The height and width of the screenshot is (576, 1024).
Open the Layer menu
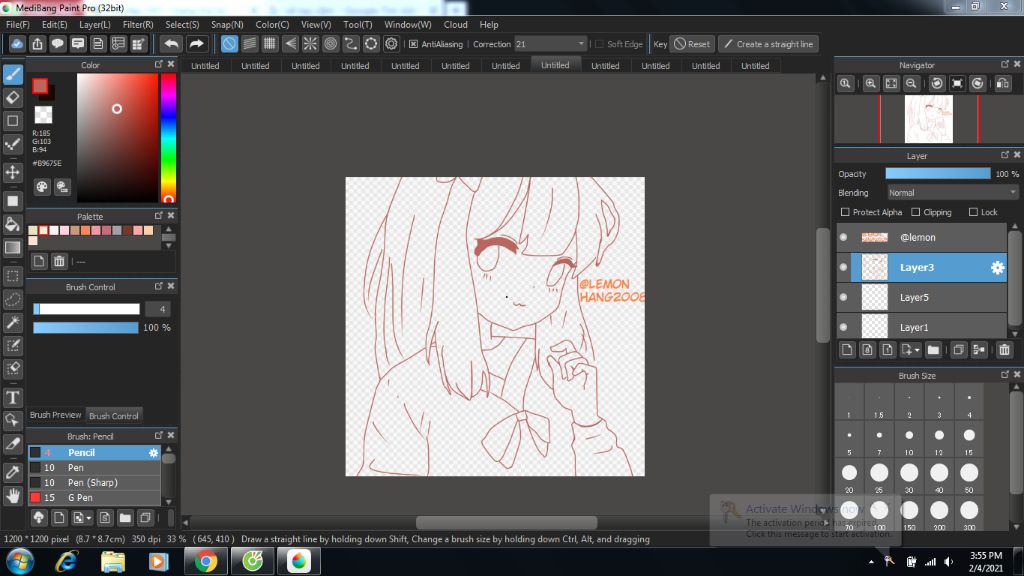click(x=95, y=25)
